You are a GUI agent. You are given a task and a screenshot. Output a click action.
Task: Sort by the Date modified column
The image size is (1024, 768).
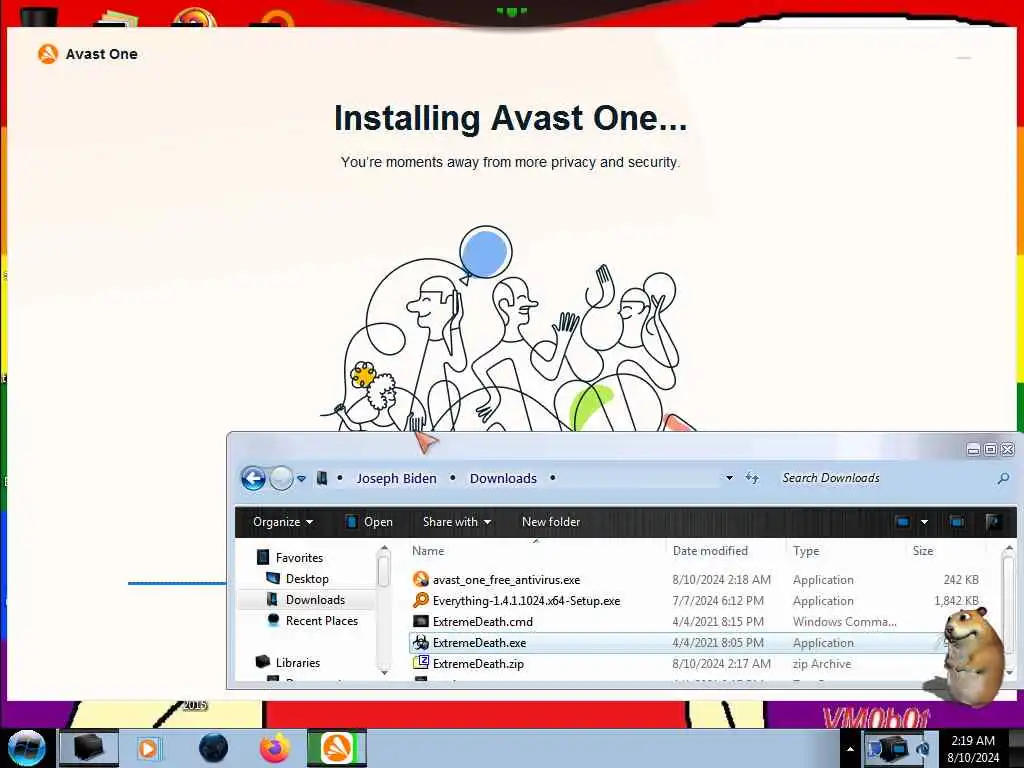click(x=710, y=551)
